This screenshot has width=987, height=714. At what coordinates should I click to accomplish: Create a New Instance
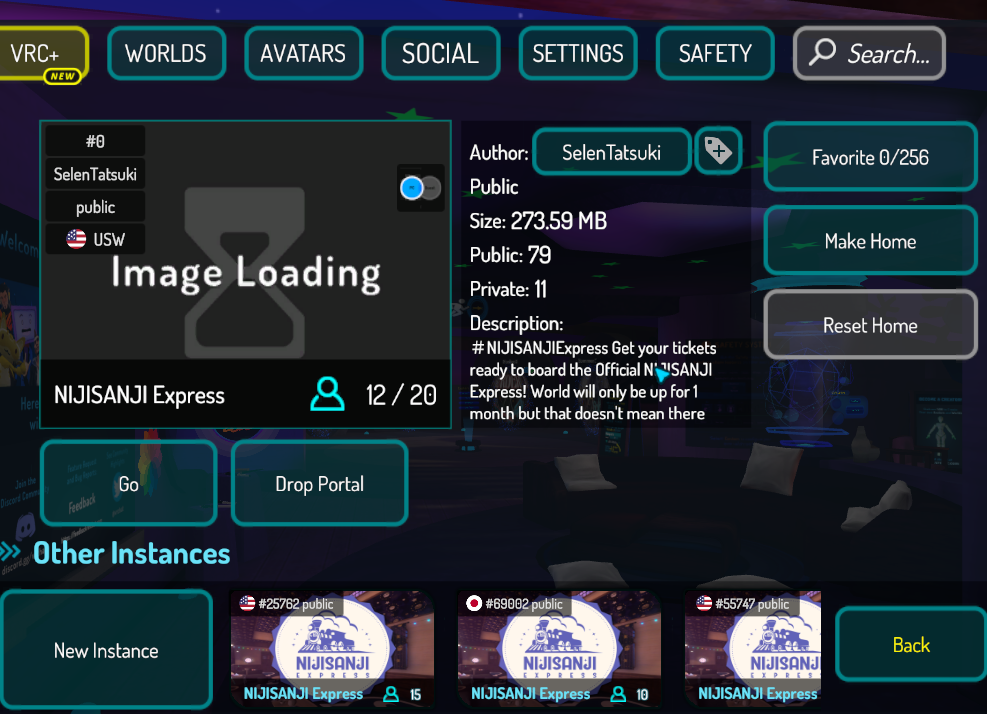click(x=106, y=650)
